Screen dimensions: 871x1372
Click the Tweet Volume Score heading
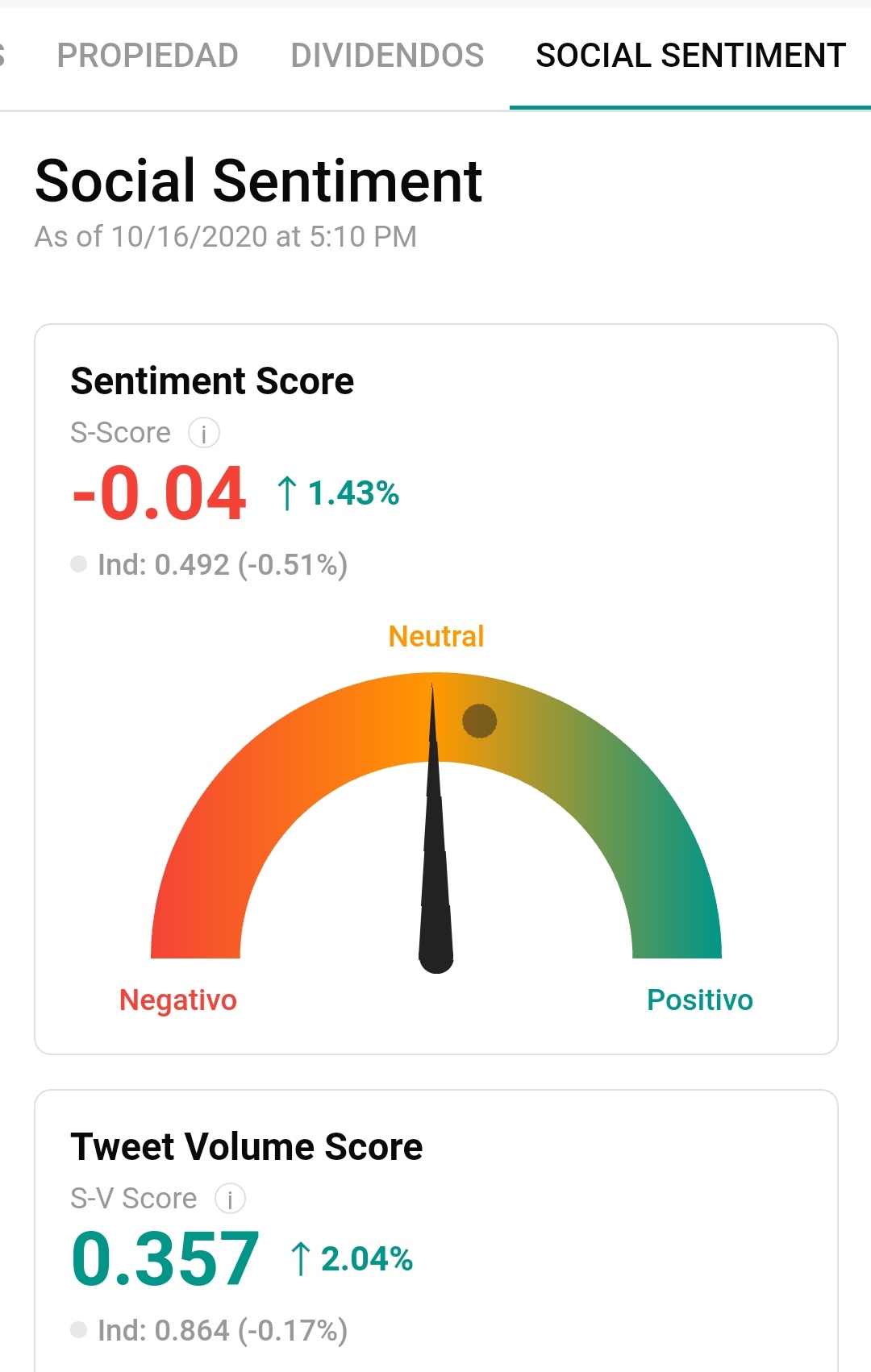pyautogui.click(x=247, y=1147)
